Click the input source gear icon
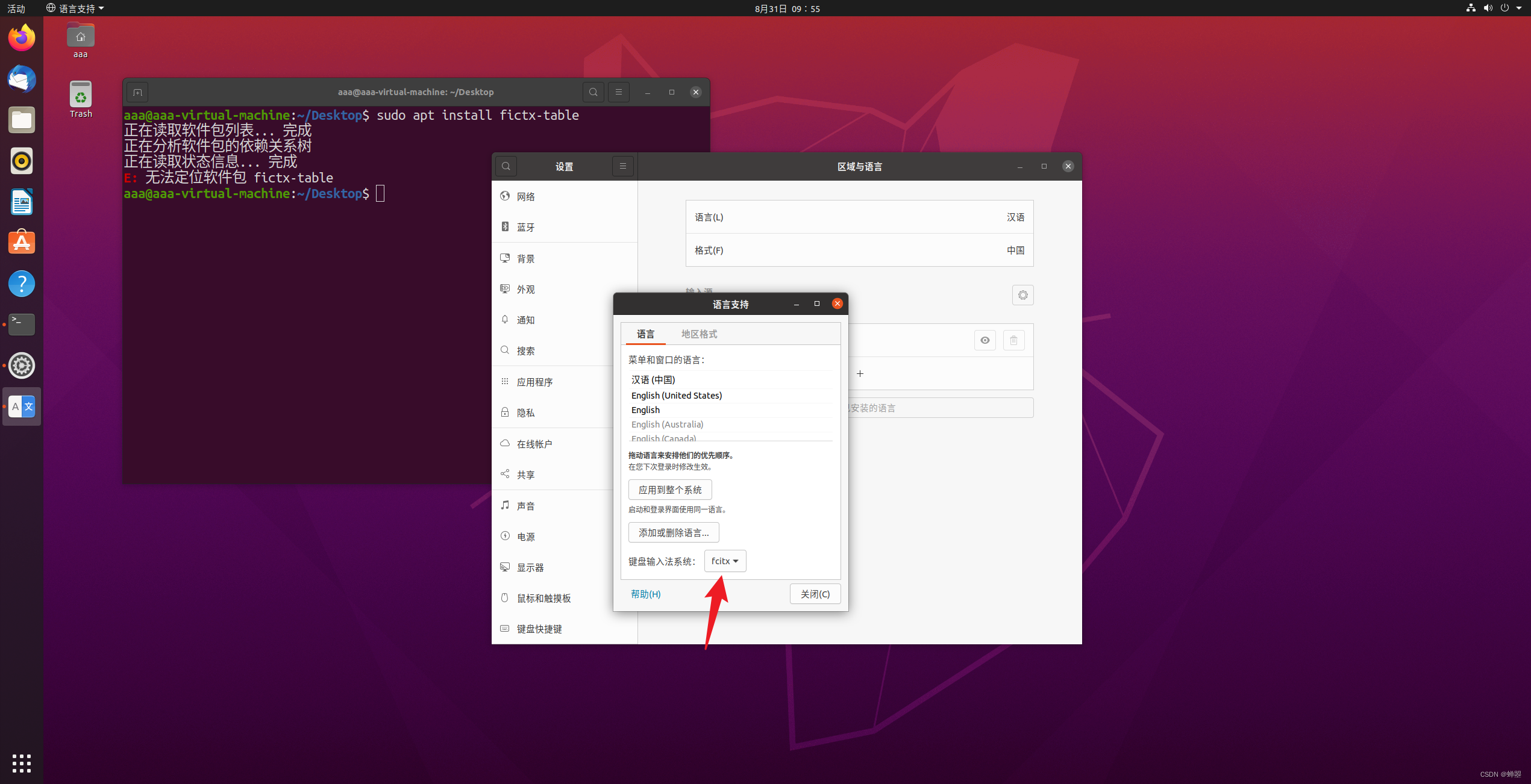 pos(1022,295)
